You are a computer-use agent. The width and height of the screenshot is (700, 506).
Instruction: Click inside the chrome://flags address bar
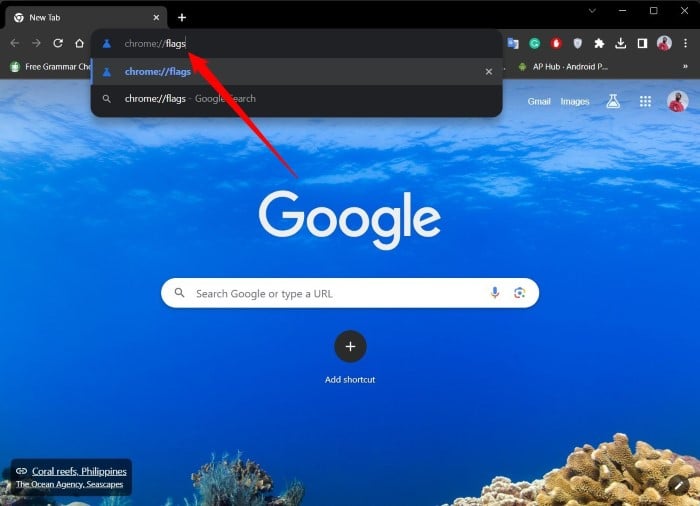click(x=296, y=43)
